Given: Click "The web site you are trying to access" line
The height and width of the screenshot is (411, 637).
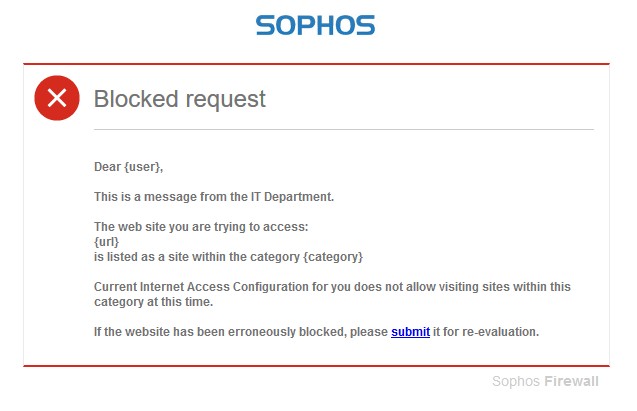Looking at the screenshot, I should coord(201,226).
